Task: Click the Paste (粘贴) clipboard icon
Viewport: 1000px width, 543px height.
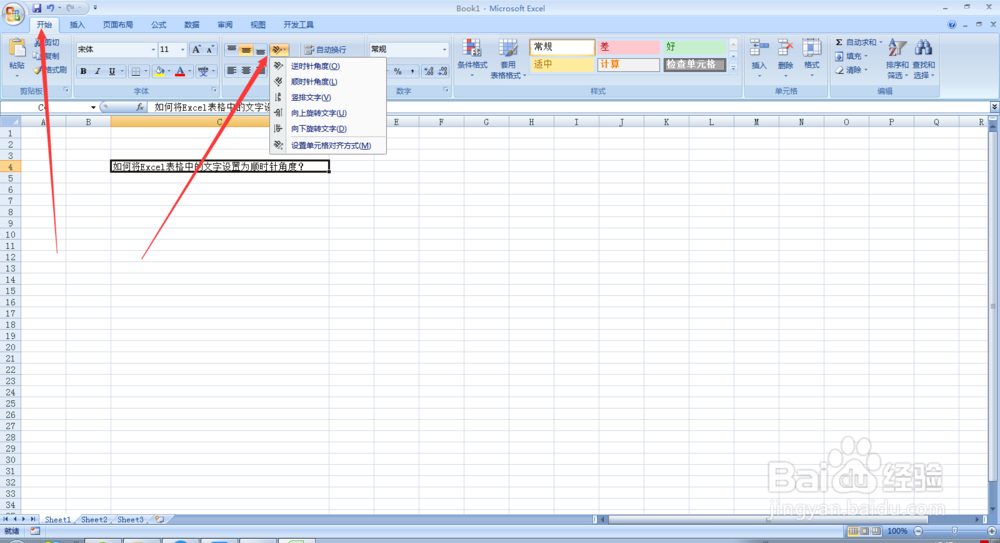Action: pyautogui.click(x=17, y=48)
